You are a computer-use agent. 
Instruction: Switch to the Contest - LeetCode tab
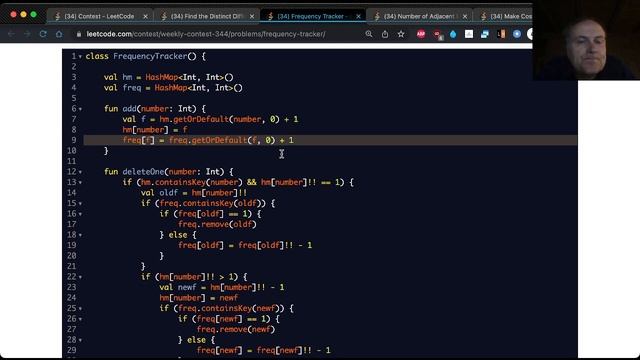pos(99,16)
